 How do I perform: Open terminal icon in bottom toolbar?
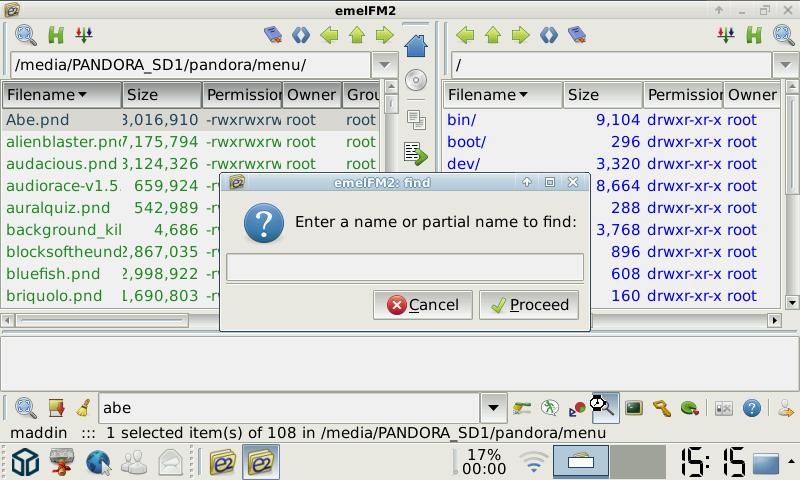[634, 408]
